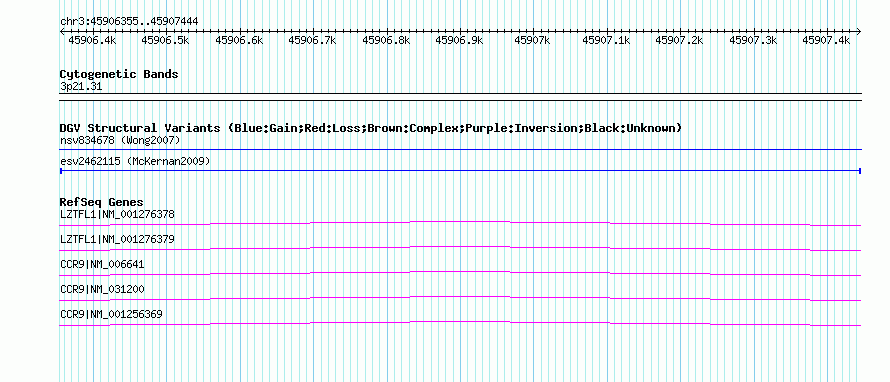Click the 45906.6k ruler tick label
Screen dimensions: 890x382
[239, 40]
